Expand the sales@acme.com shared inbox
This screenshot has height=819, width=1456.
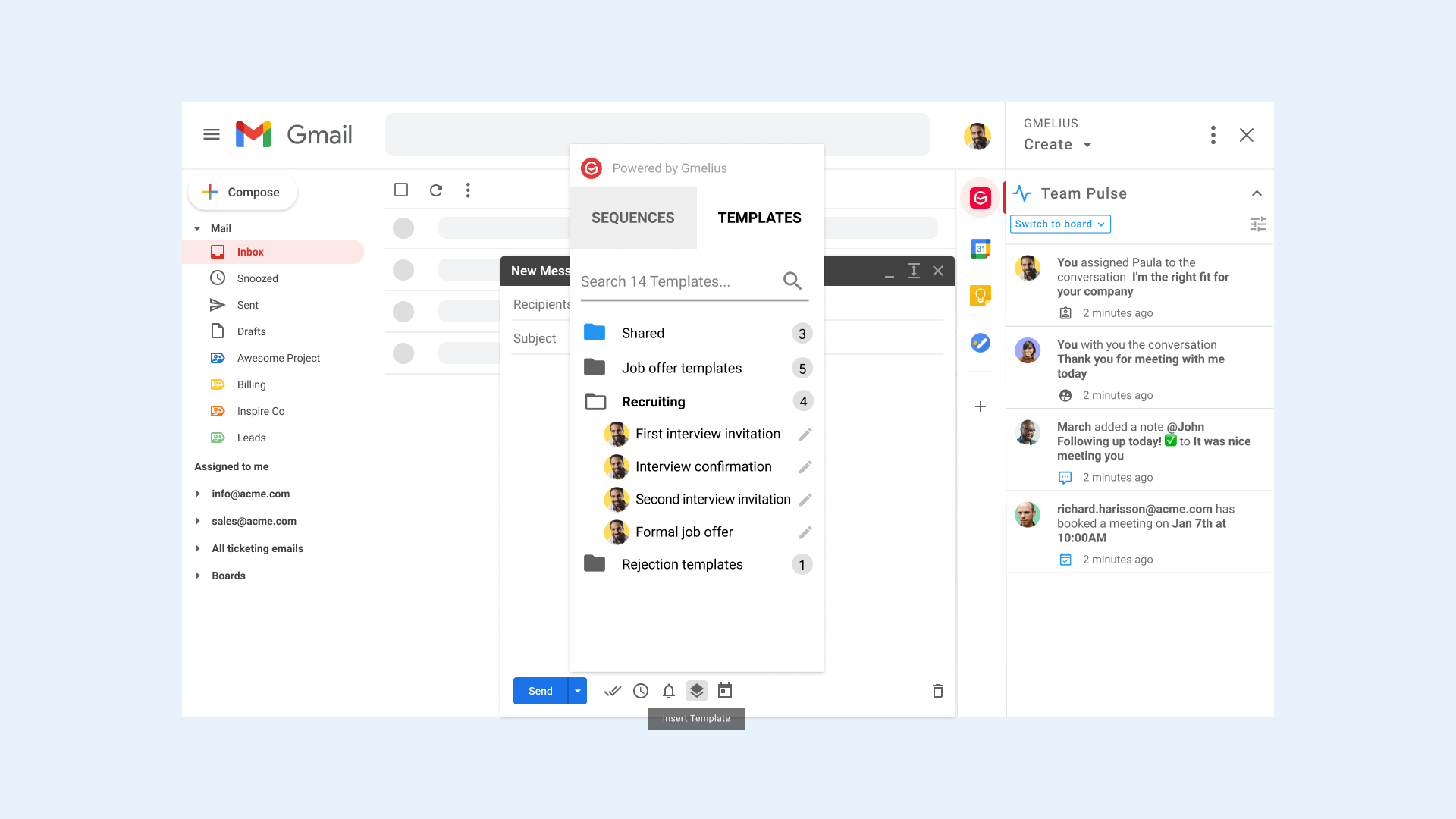click(198, 521)
